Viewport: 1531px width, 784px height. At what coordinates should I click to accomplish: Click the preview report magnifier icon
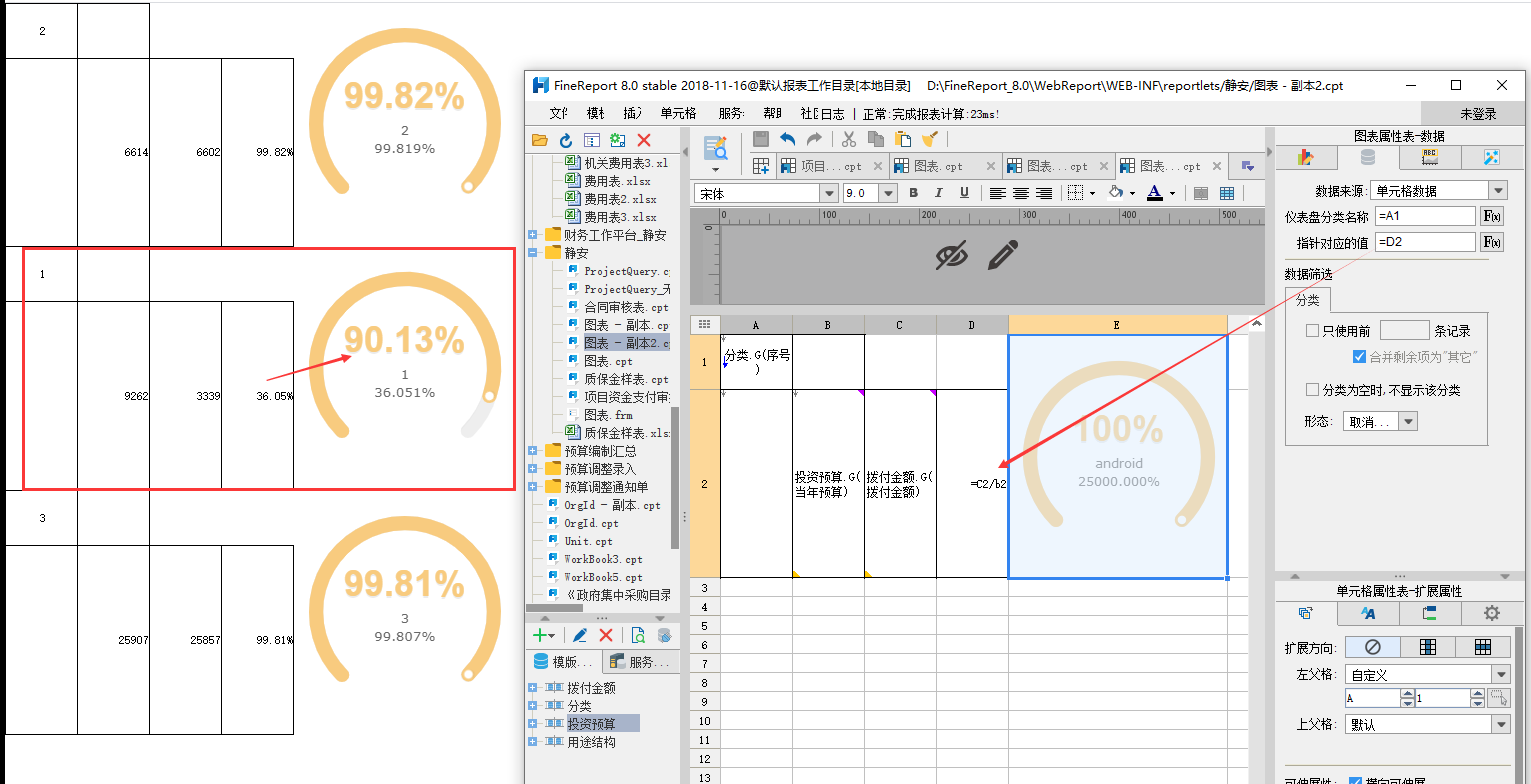pos(716,148)
